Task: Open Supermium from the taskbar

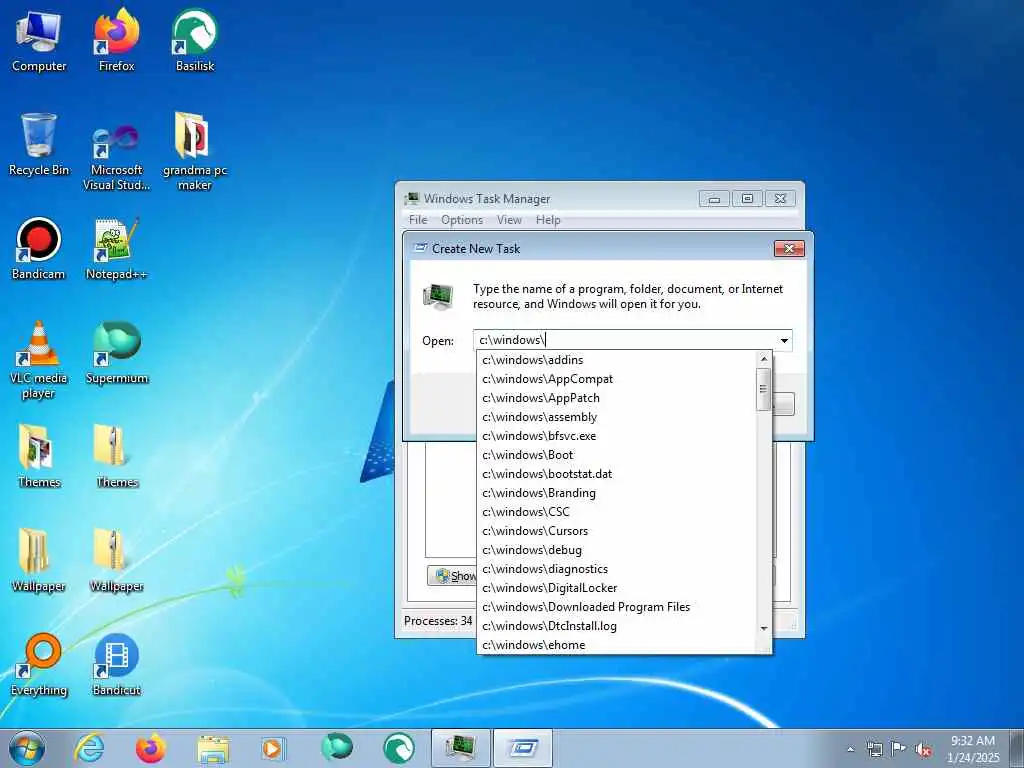Action: 336,748
